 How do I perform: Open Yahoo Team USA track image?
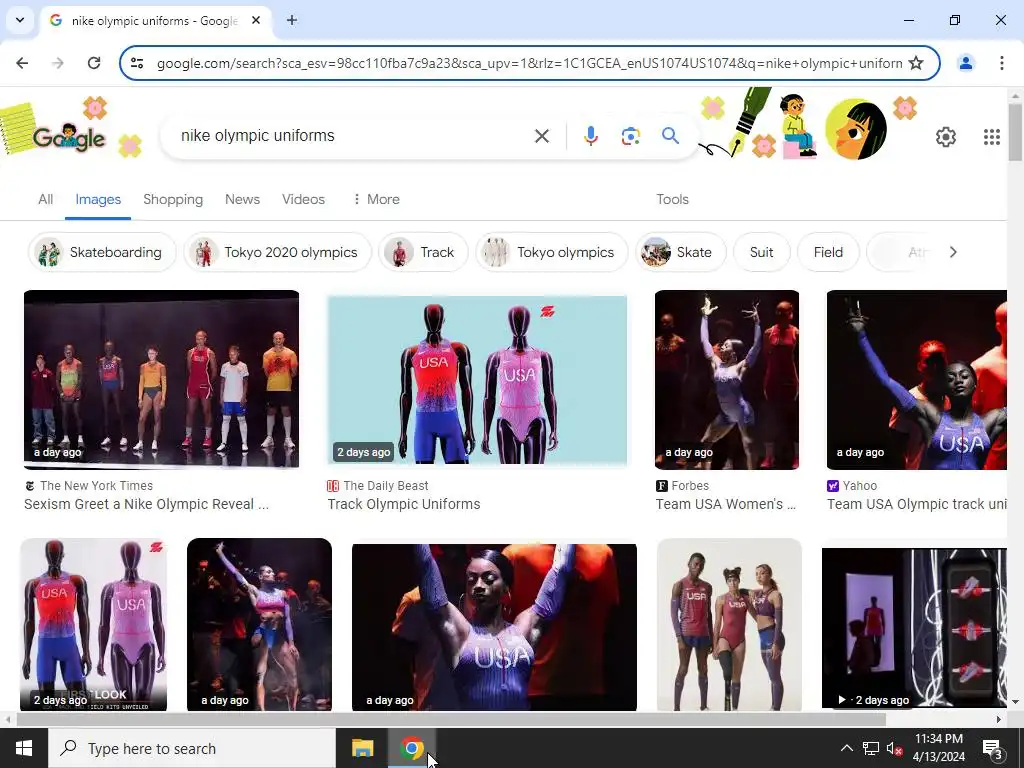point(917,379)
